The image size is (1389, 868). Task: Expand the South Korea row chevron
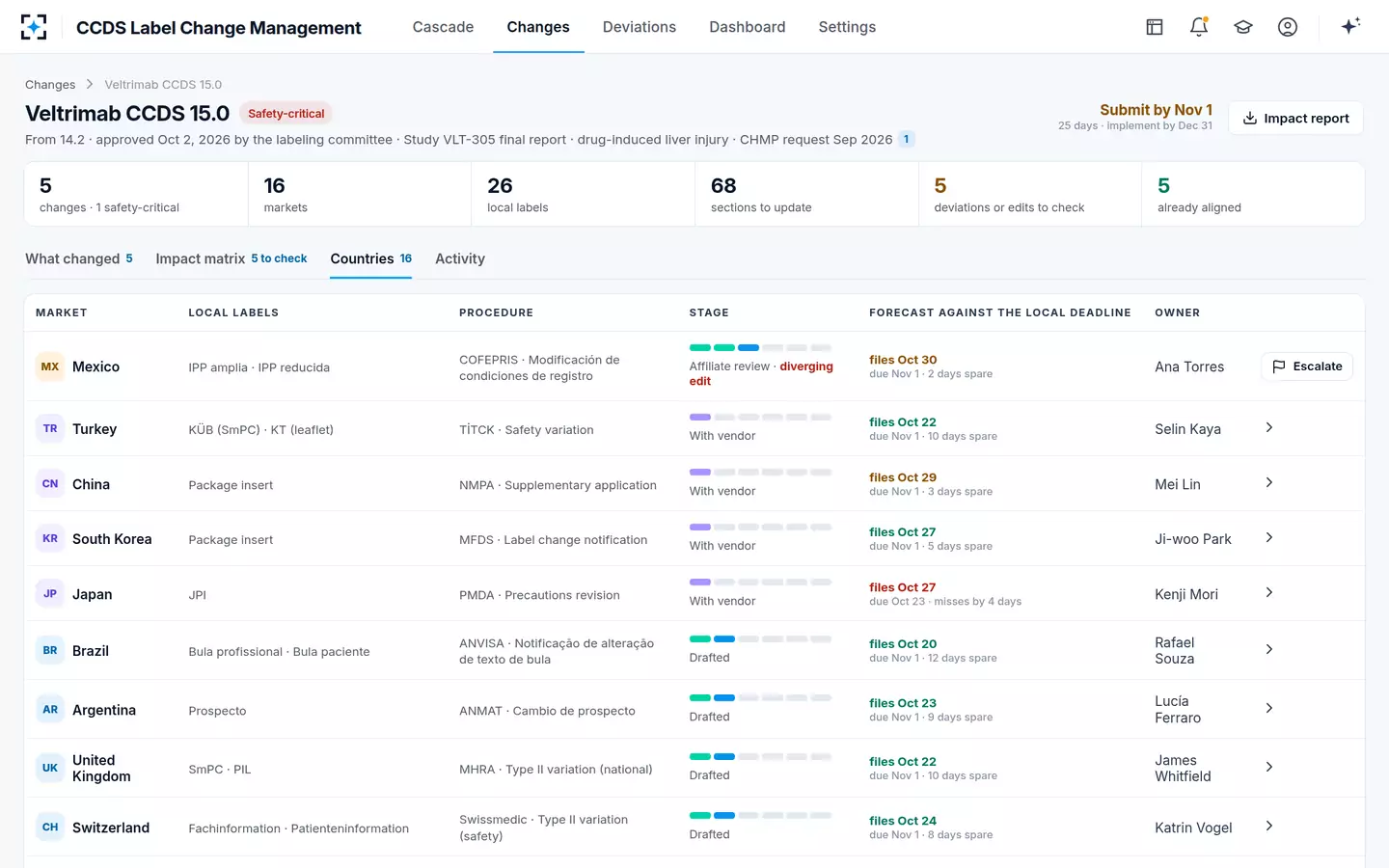[x=1269, y=537]
